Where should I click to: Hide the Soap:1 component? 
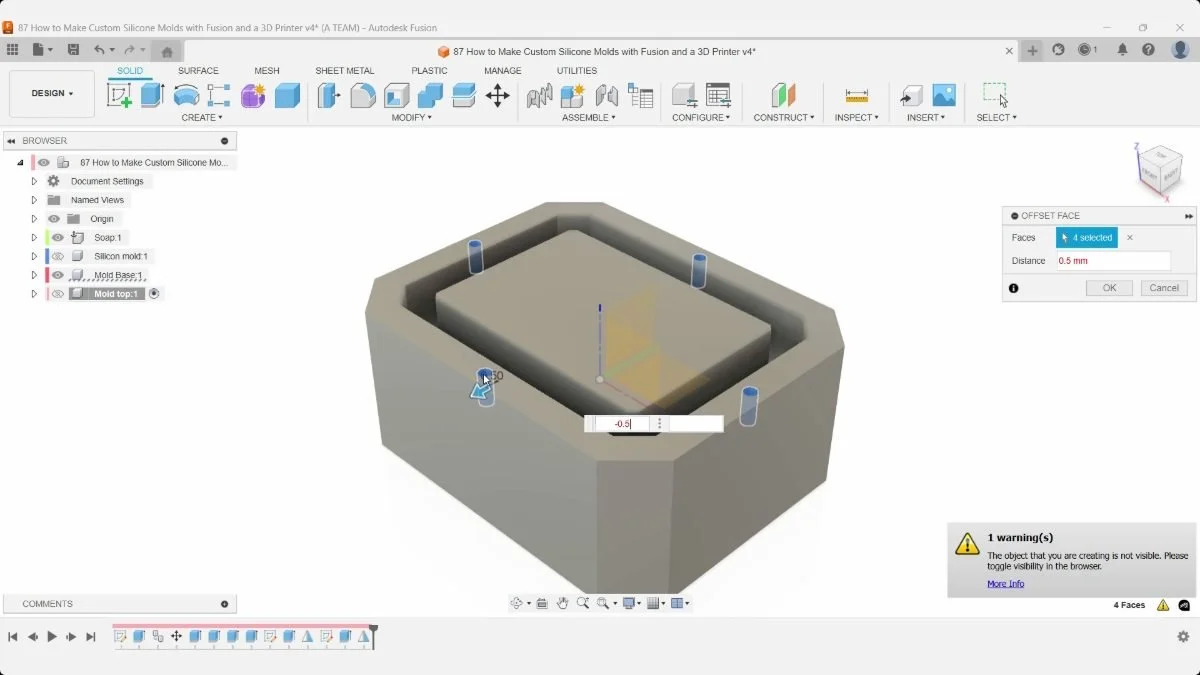pos(58,238)
